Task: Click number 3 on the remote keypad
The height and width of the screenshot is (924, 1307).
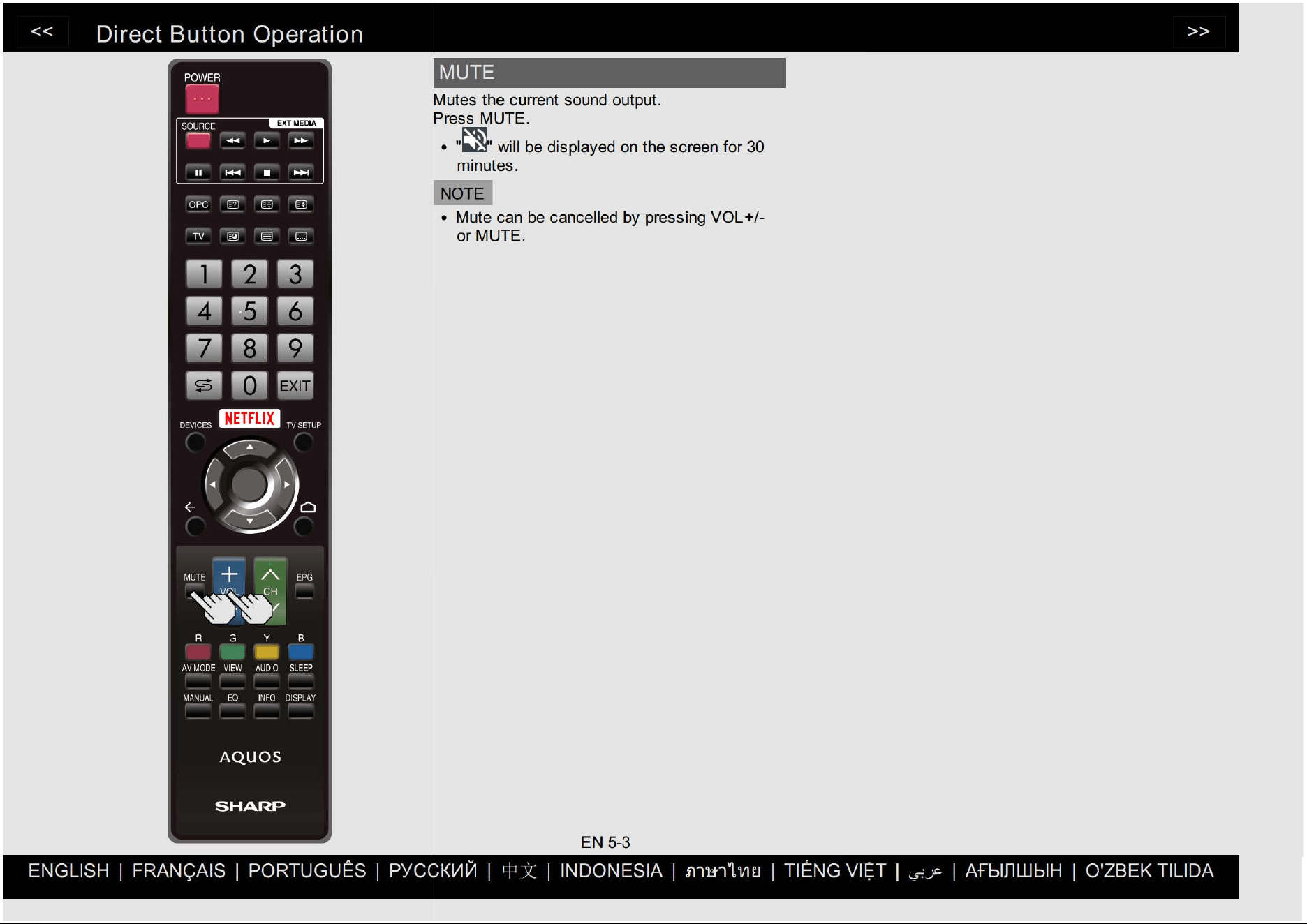Action: [x=295, y=274]
